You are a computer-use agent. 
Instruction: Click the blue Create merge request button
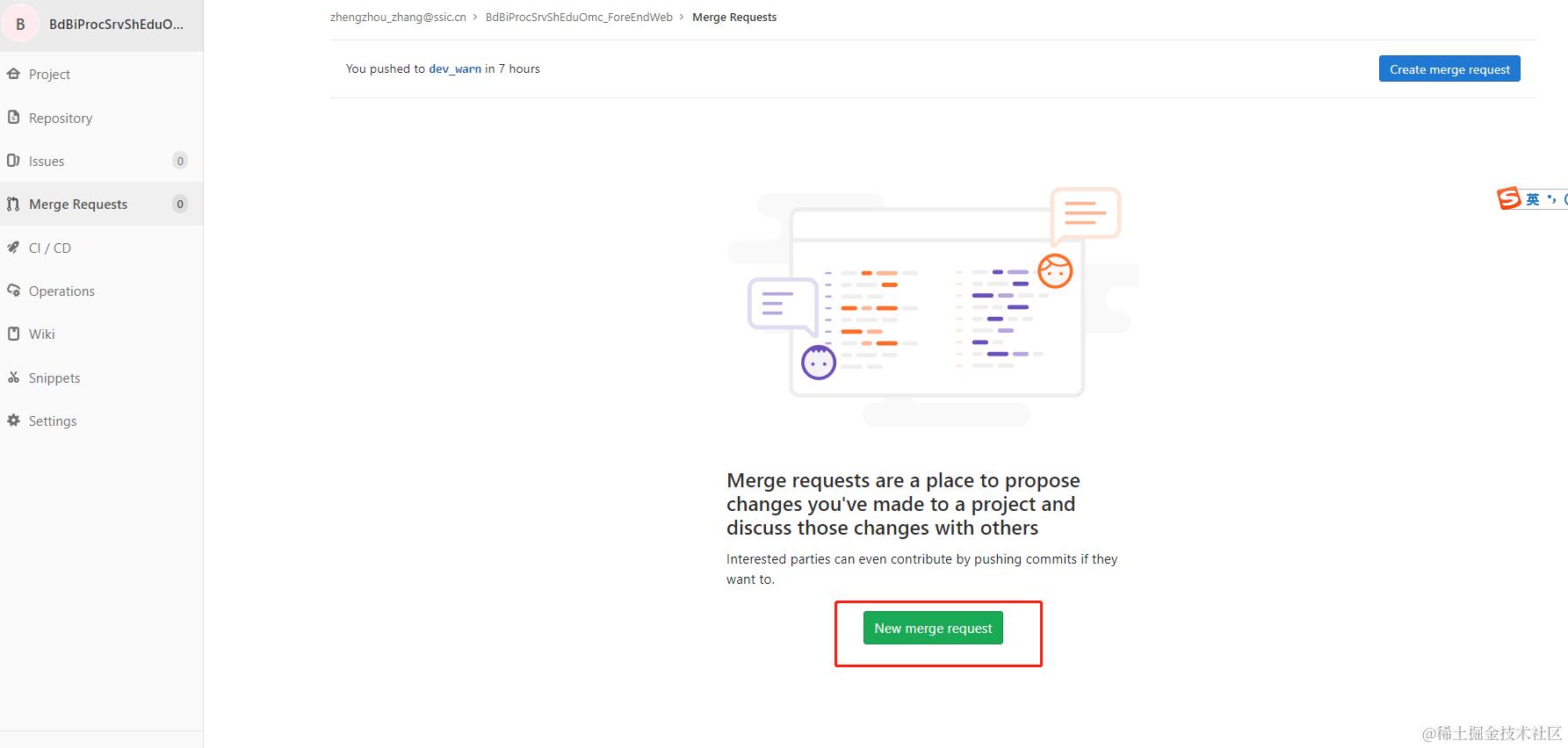coord(1449,69)
